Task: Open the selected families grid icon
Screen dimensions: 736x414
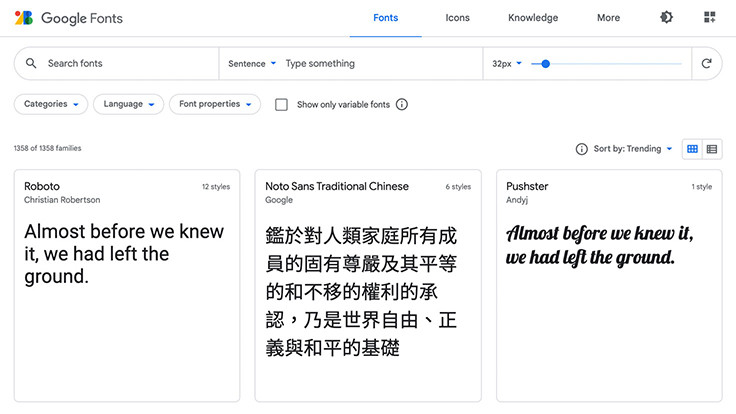Action: (709, 17)
